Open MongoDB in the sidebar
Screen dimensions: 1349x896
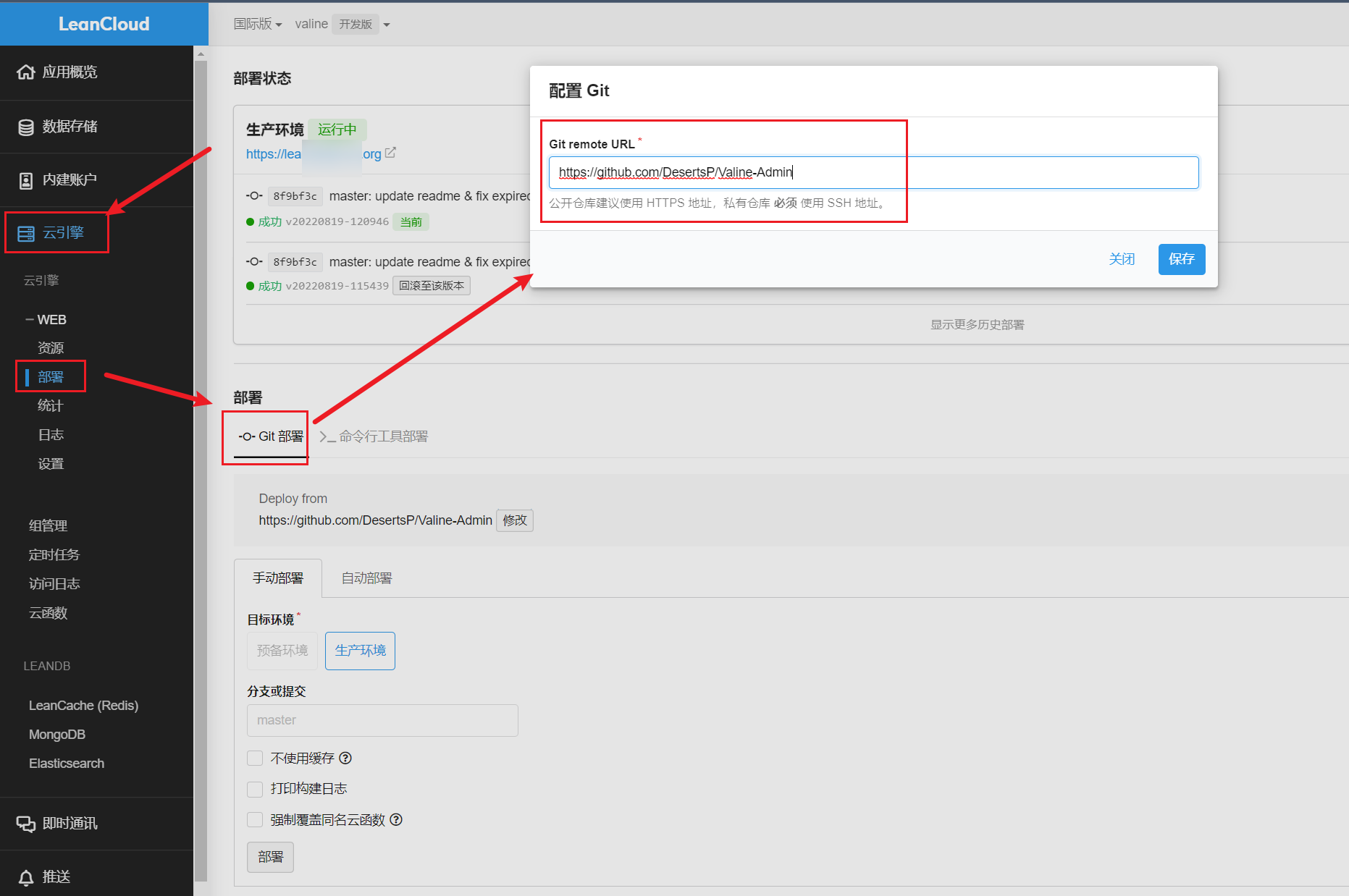(x=57, y=735)
